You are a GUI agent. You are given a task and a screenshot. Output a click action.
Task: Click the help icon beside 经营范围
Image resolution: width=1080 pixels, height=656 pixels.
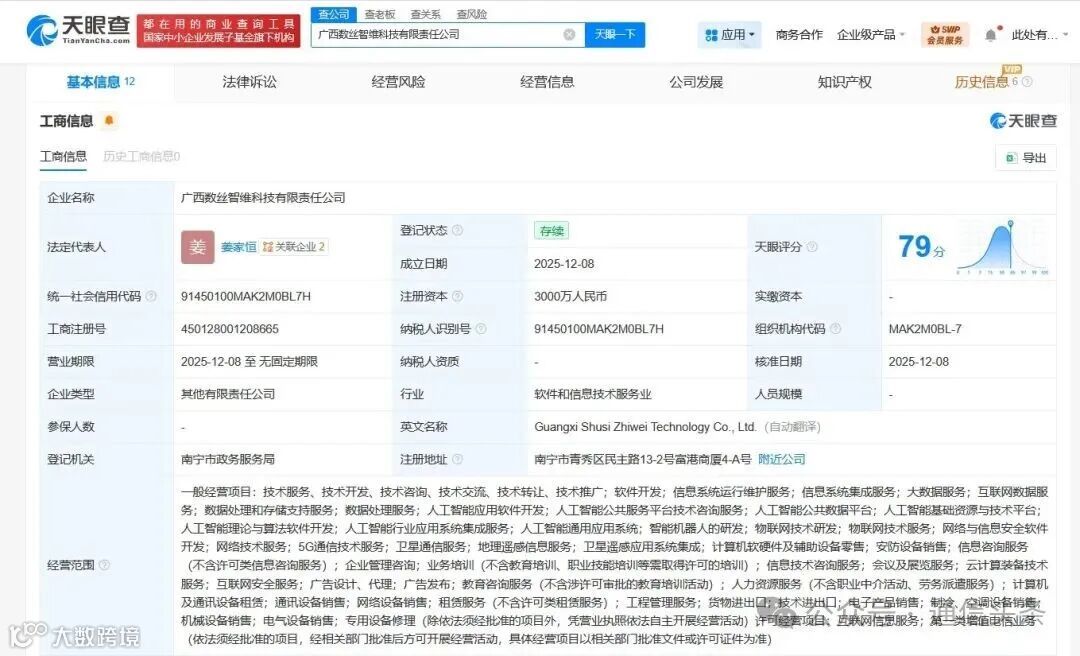[104, 565]
